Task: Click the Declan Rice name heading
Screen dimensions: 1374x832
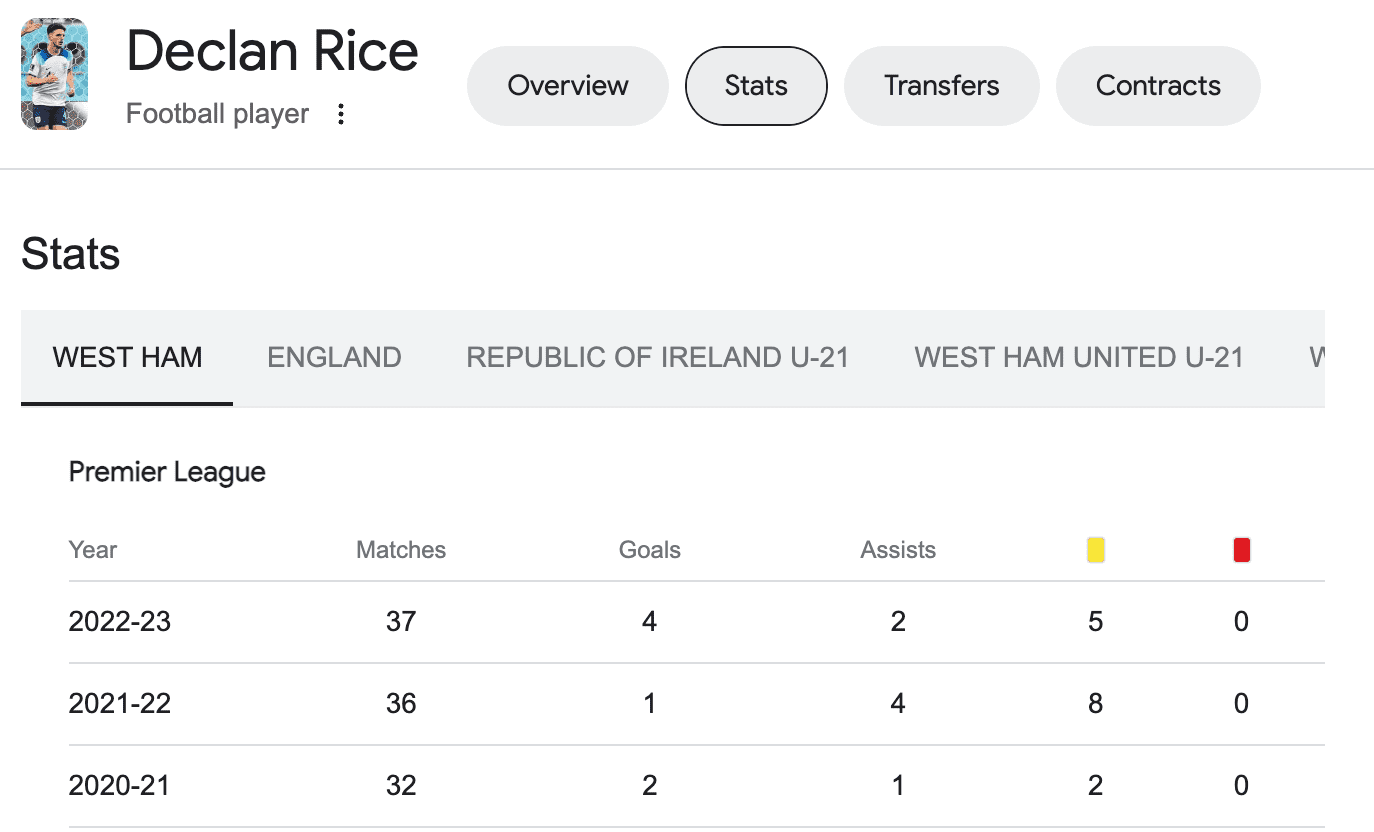Action: pos(272,52)
